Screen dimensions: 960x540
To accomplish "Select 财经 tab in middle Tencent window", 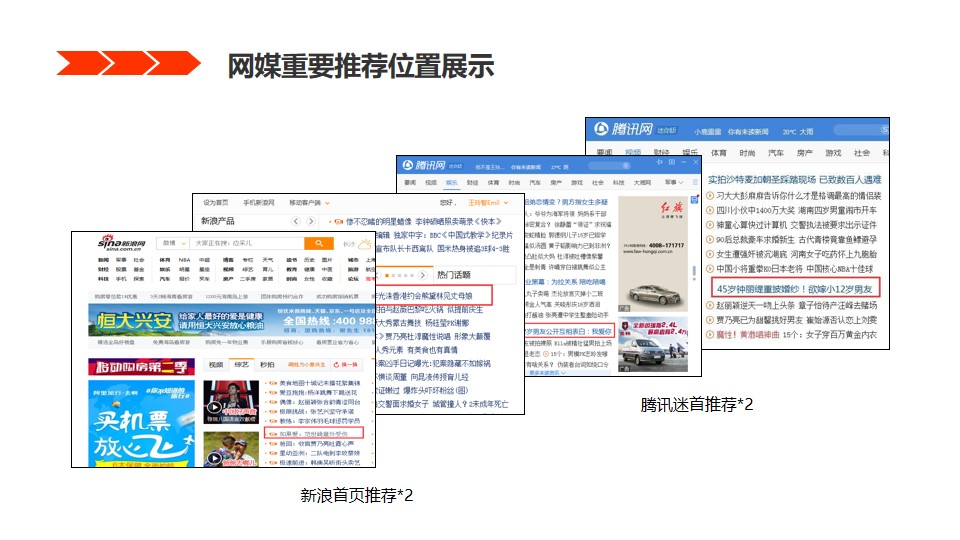I will 473,182.
